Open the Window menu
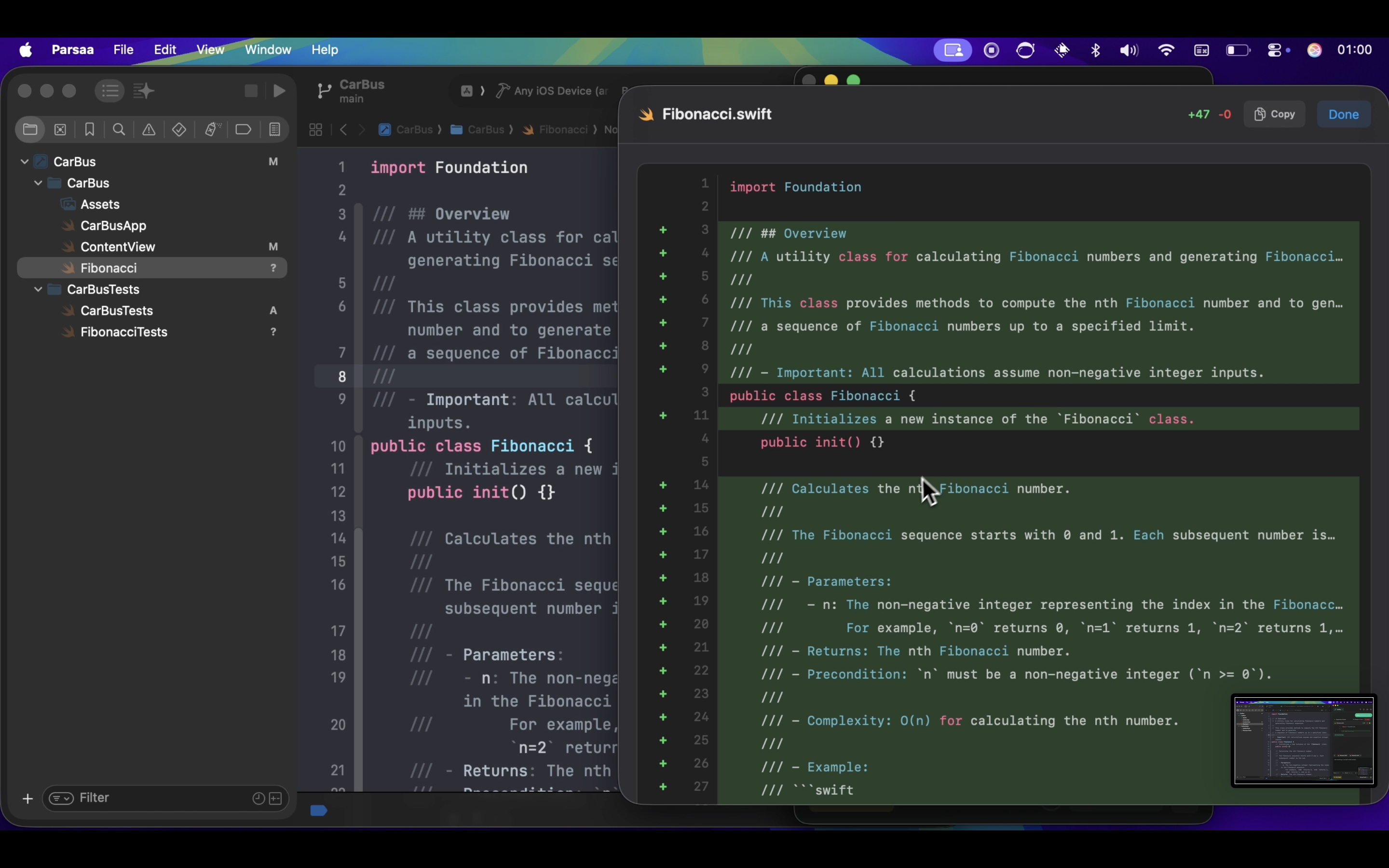The width and height of the screenshot is (1389, 868). click(268, 50)
